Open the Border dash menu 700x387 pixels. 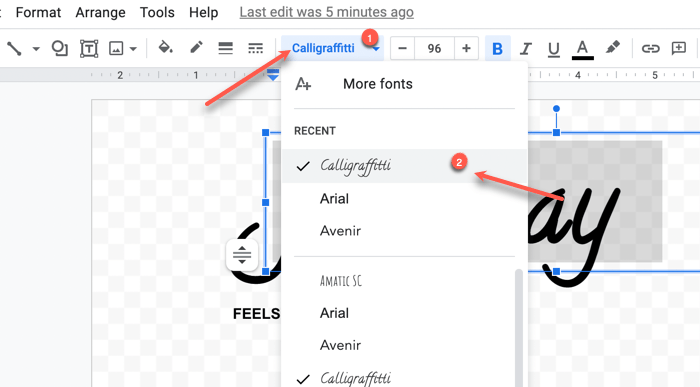255,48
